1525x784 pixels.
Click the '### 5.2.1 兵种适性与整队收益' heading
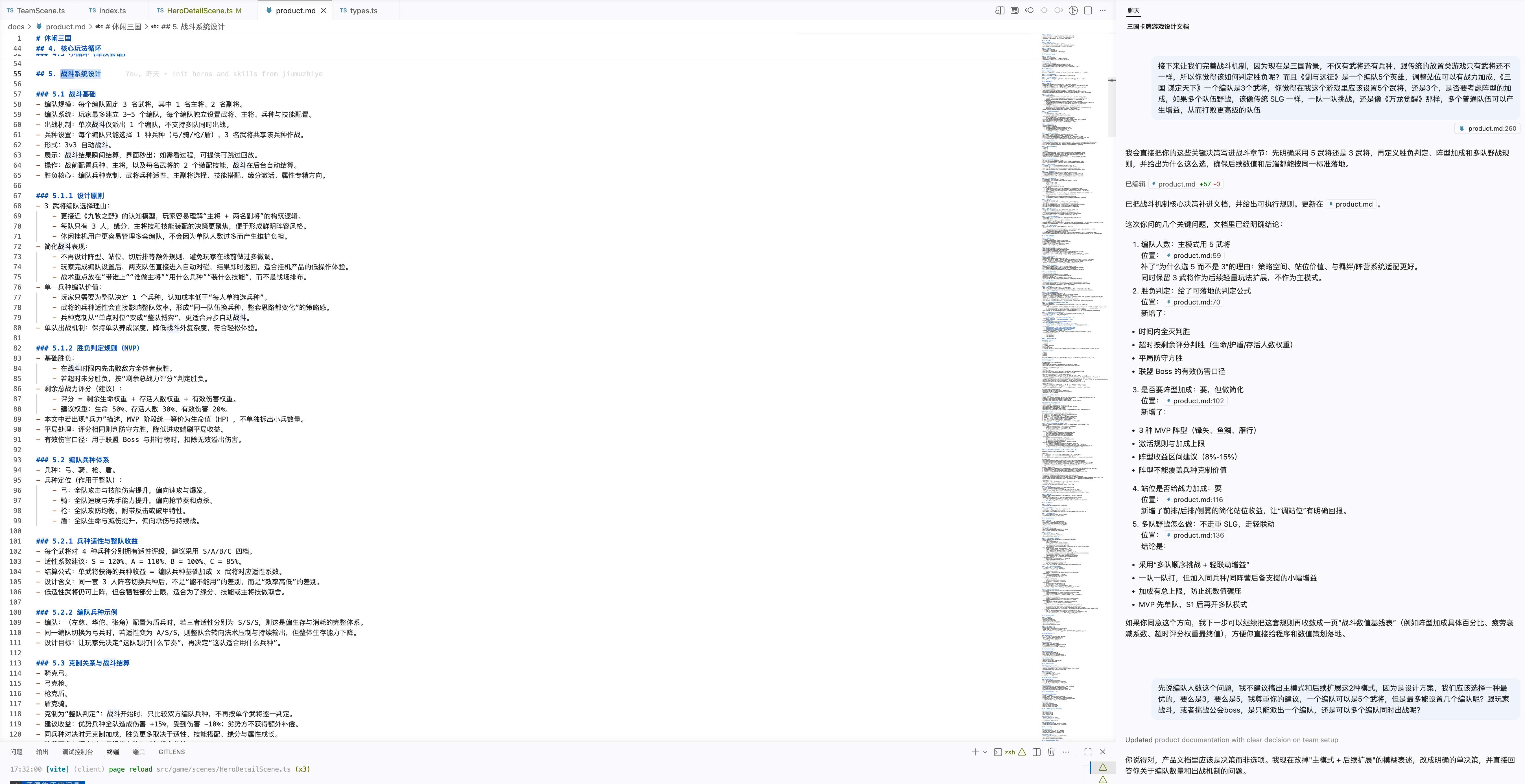tap(86, 541)
